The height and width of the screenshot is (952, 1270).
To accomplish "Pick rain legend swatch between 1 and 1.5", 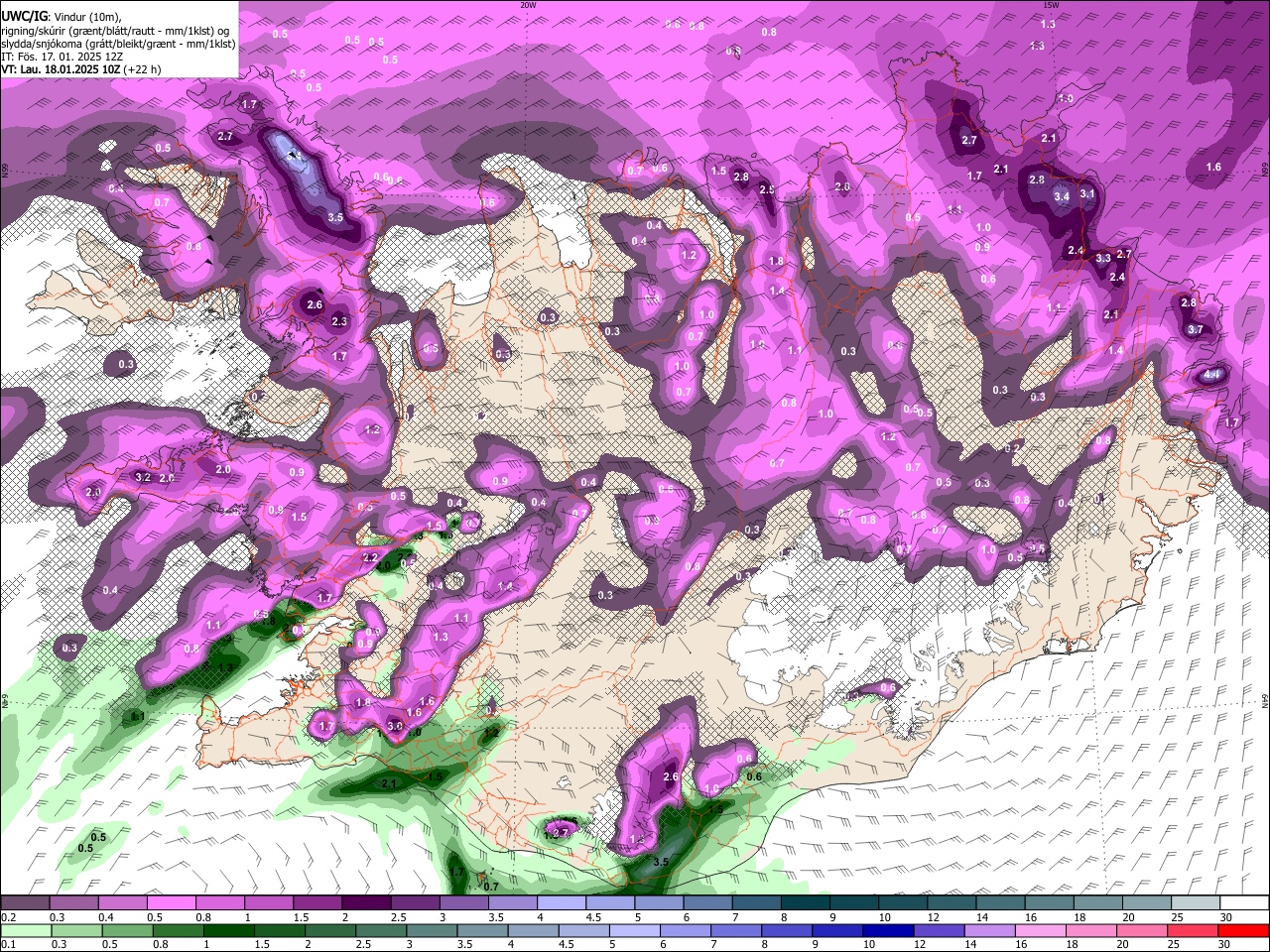I will click(228, 931).
